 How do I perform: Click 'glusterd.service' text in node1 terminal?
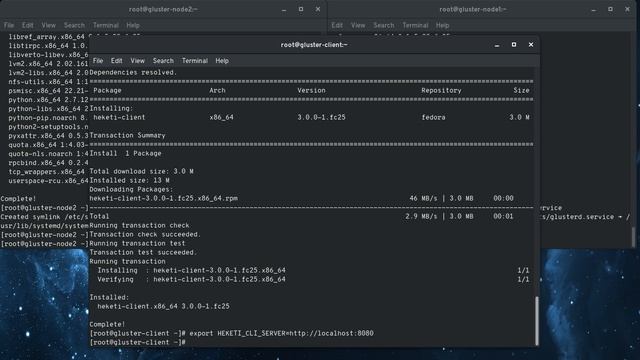(582, 217)
